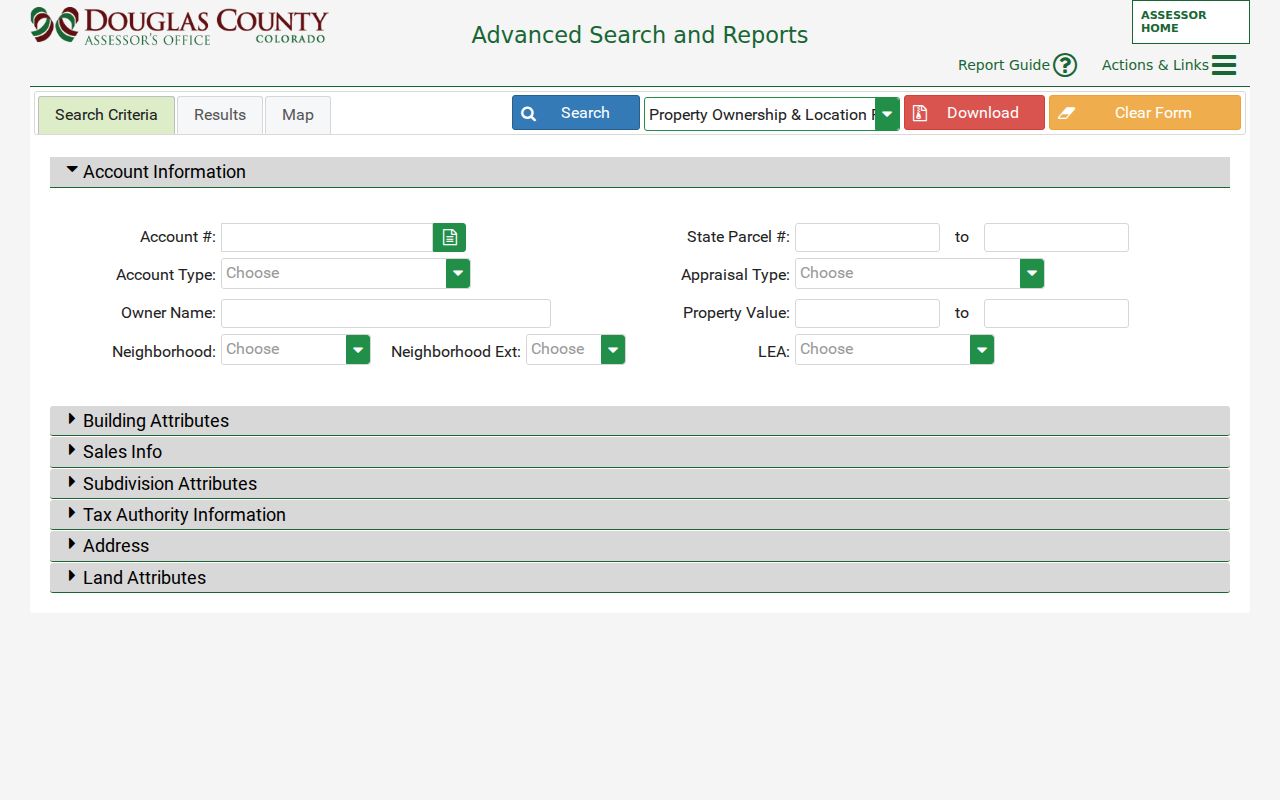Viewport: 1280px width, 800px height.
Task: Click the red Download button
Action: 974,113
